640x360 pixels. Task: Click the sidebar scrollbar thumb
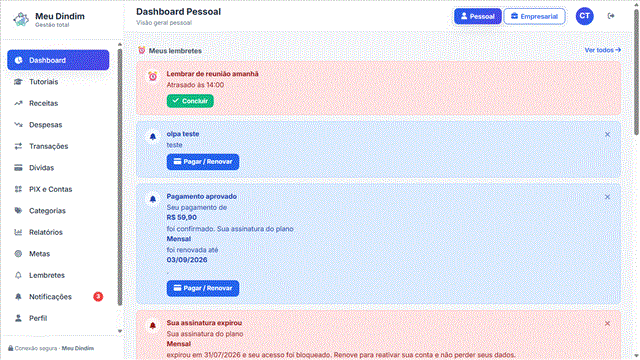point(120,177)
